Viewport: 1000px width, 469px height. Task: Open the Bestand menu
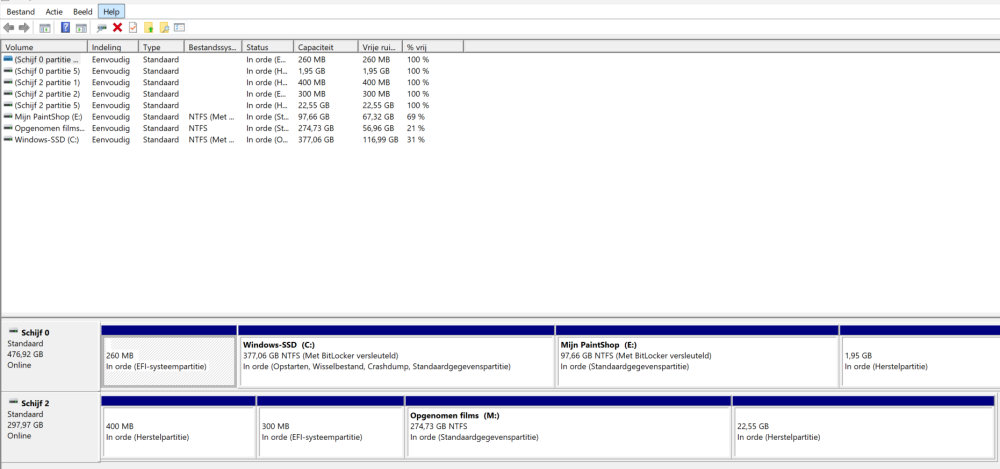tap(20, 11)
